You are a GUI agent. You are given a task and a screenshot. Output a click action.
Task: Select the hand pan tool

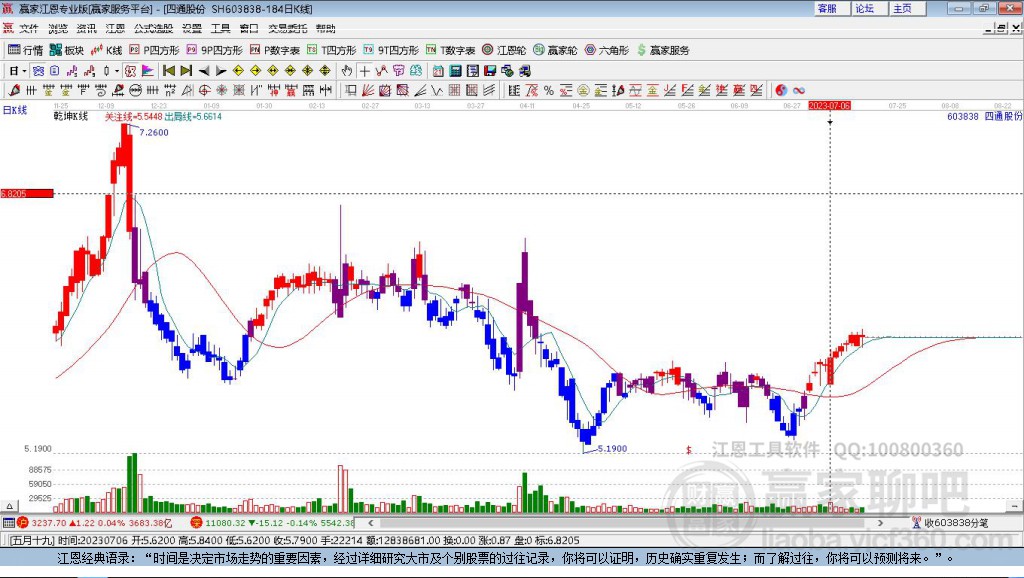pyautogui.click(x=346, y=71)
